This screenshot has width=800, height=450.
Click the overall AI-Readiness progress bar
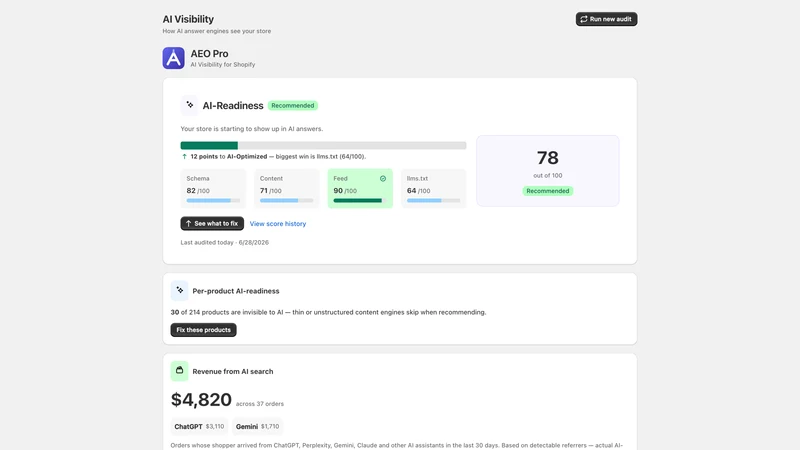click(x=323, y=145)
